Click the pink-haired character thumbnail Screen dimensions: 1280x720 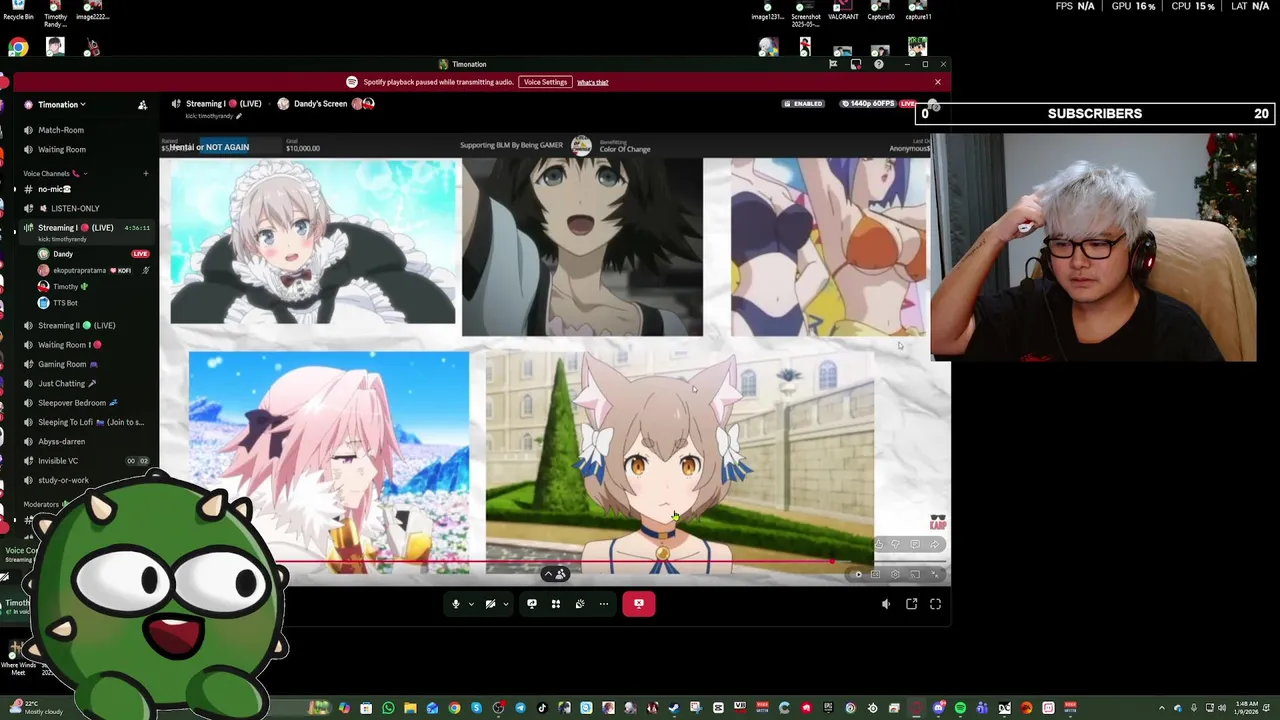tap(329, 462)
